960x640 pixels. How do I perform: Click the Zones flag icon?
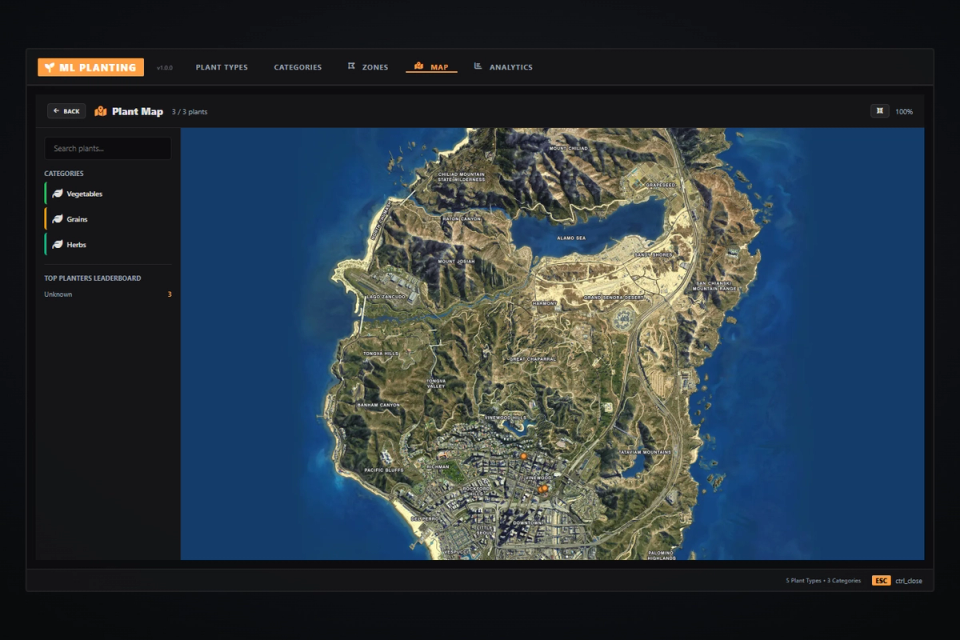(x=351, y=66)
